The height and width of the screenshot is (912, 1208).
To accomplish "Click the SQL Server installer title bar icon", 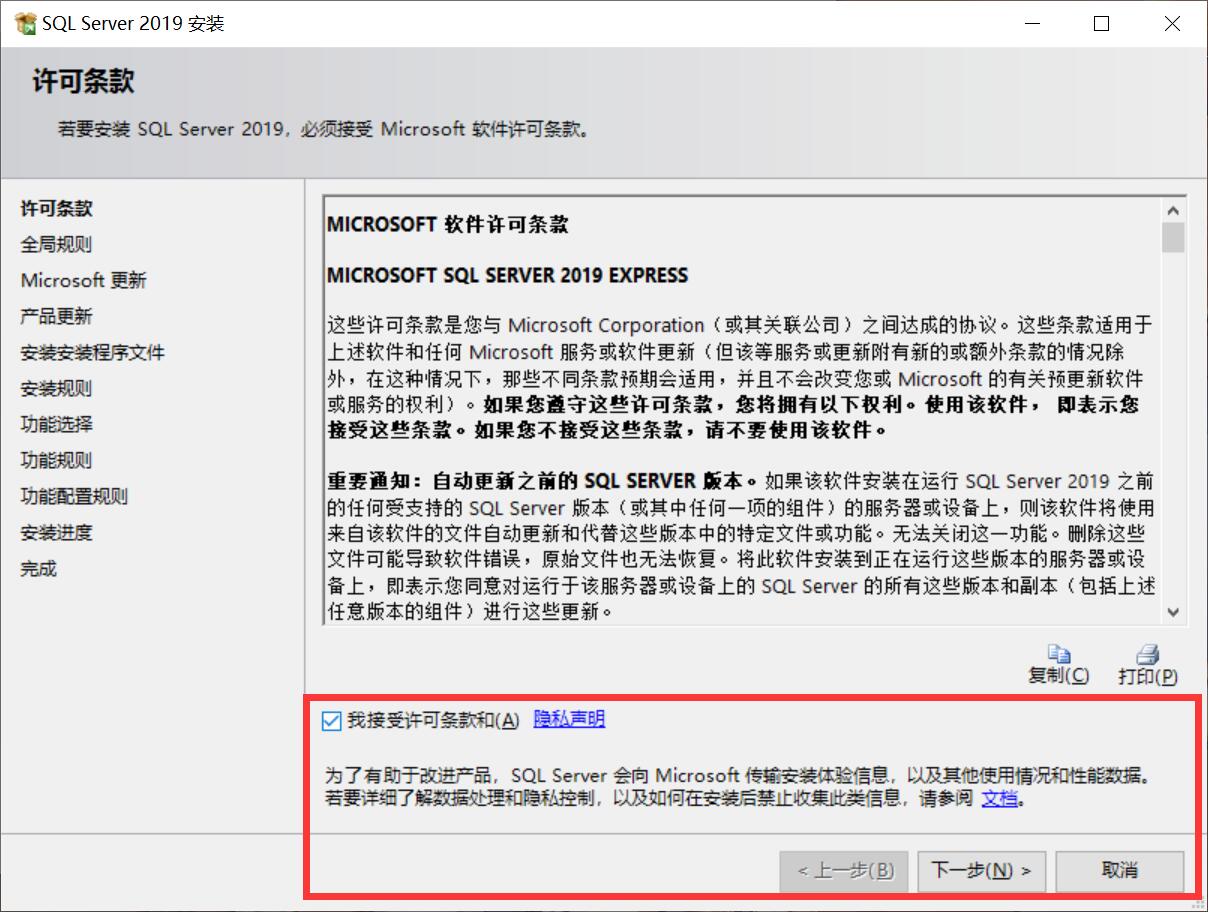I will coord(25,23).
